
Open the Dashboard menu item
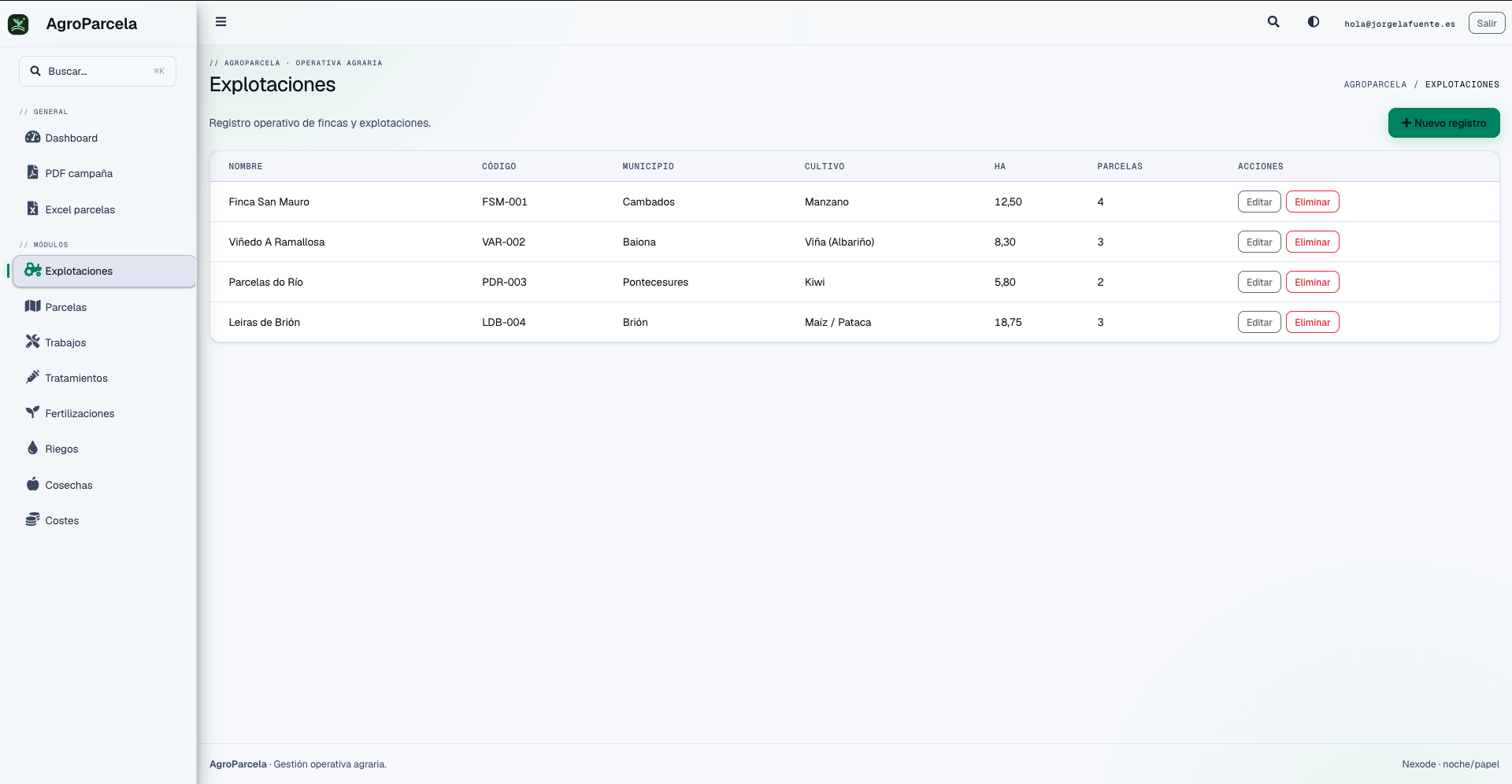[104, 138]
